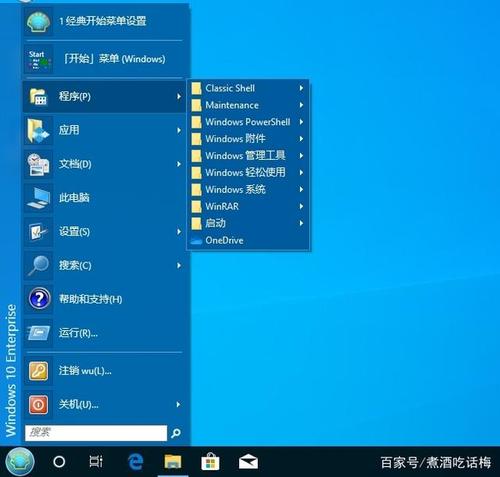500x477 pixels.
Task: Select the 帮助和支持(H) menu item
Action: (104, 299)
